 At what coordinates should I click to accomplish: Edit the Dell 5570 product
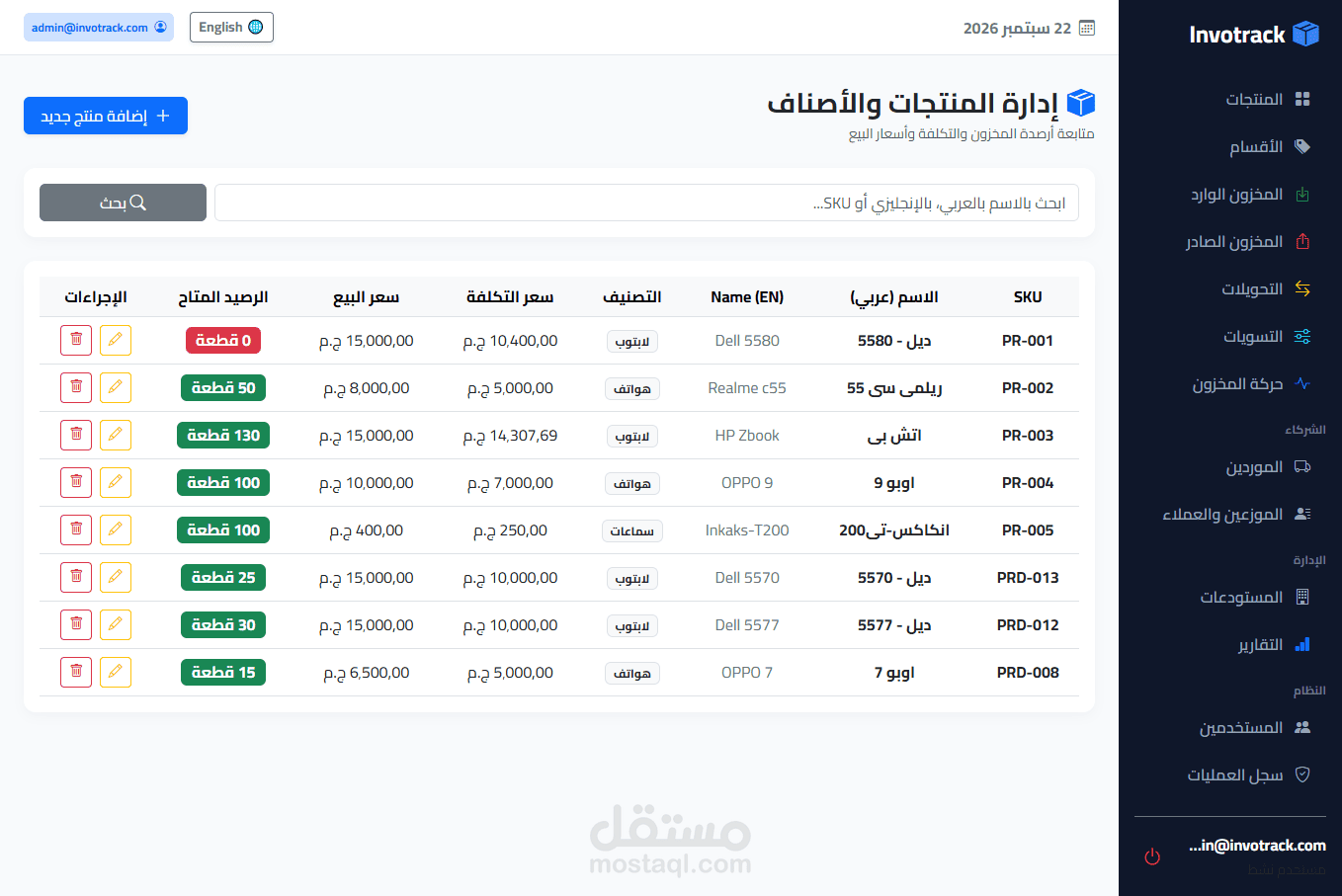click(x=116, y=577)
